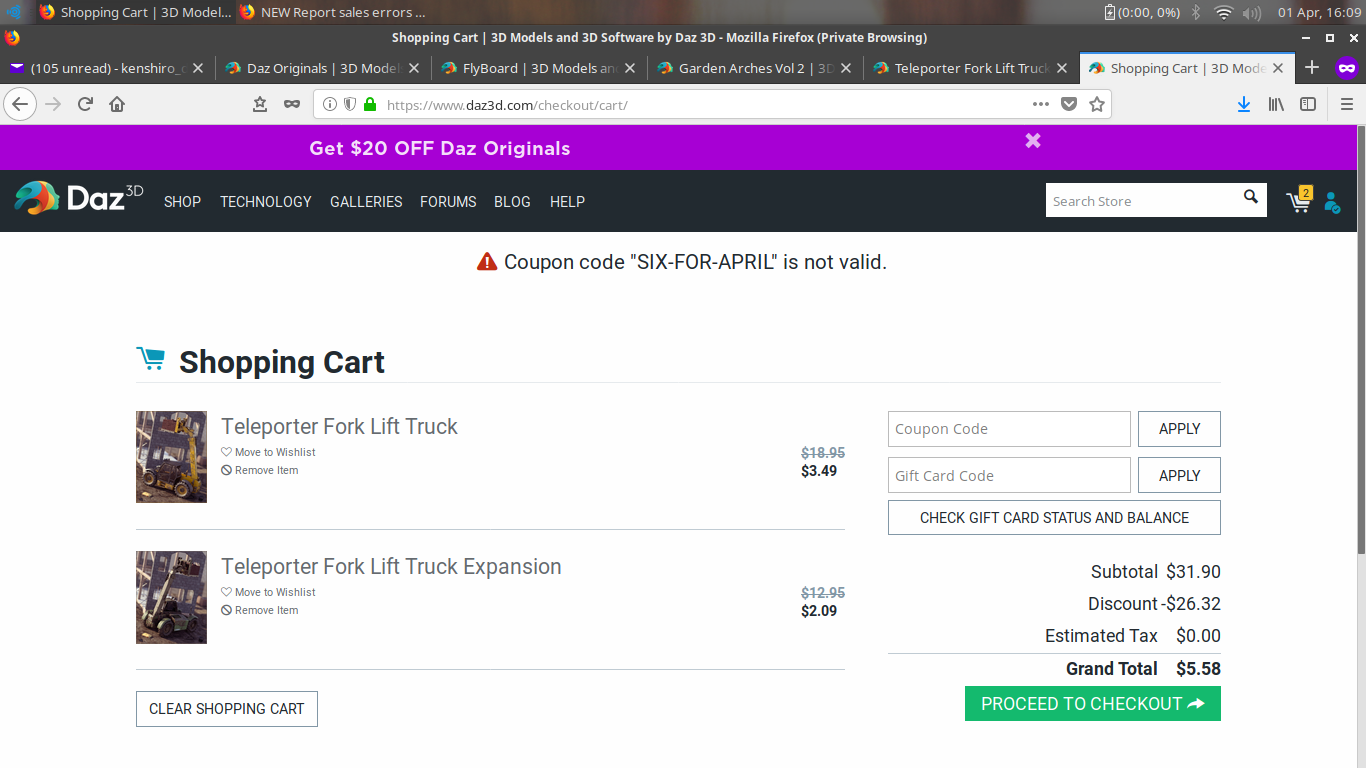Apply the entered coupon code

[x=1179, y=429]
